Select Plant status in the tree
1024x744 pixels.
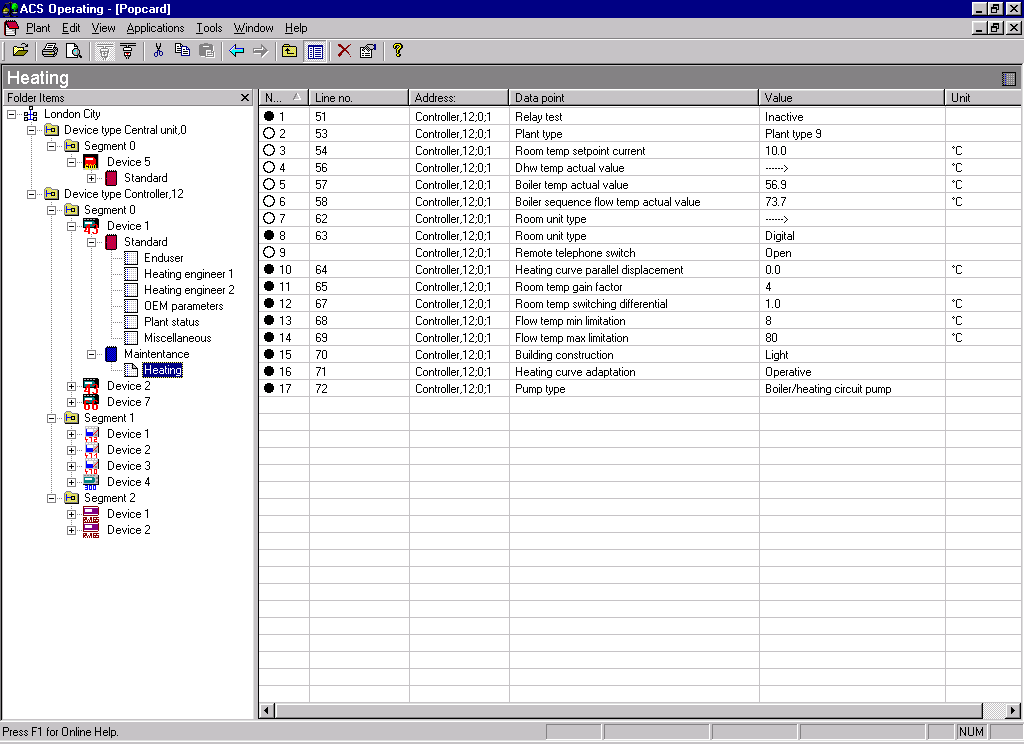point(172,322)
